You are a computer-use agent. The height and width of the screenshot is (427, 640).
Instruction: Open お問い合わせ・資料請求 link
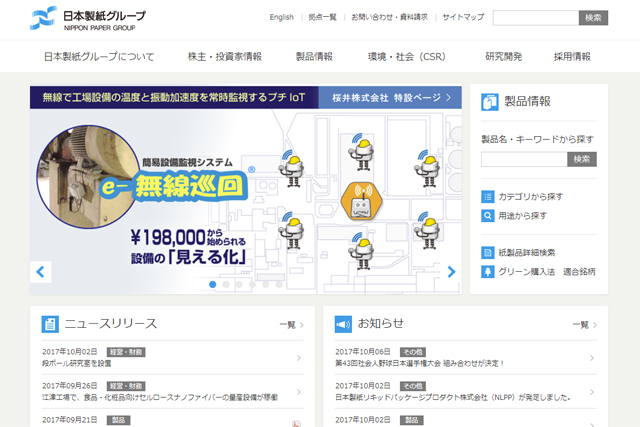pos(389,17)
